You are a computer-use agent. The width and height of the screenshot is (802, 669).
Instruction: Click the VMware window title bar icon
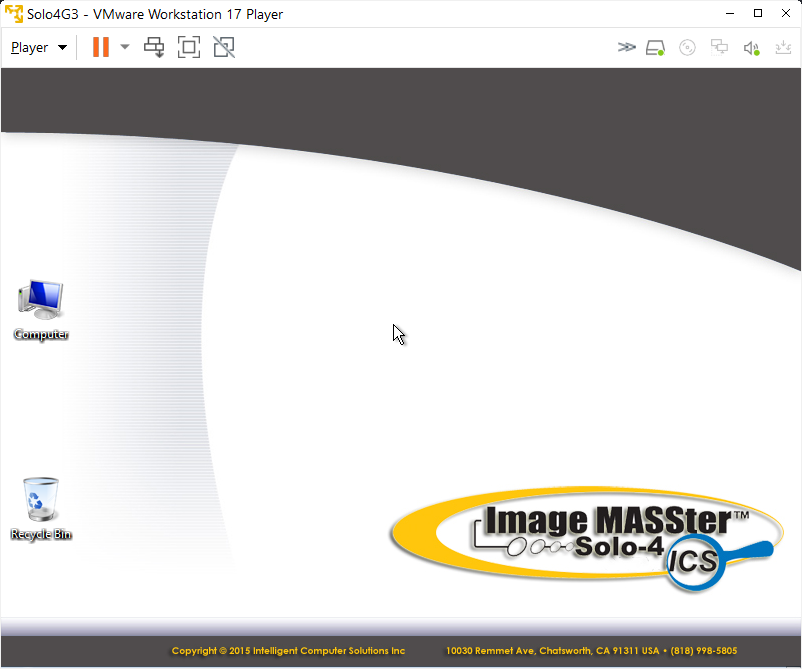click(x=14, y=14)
